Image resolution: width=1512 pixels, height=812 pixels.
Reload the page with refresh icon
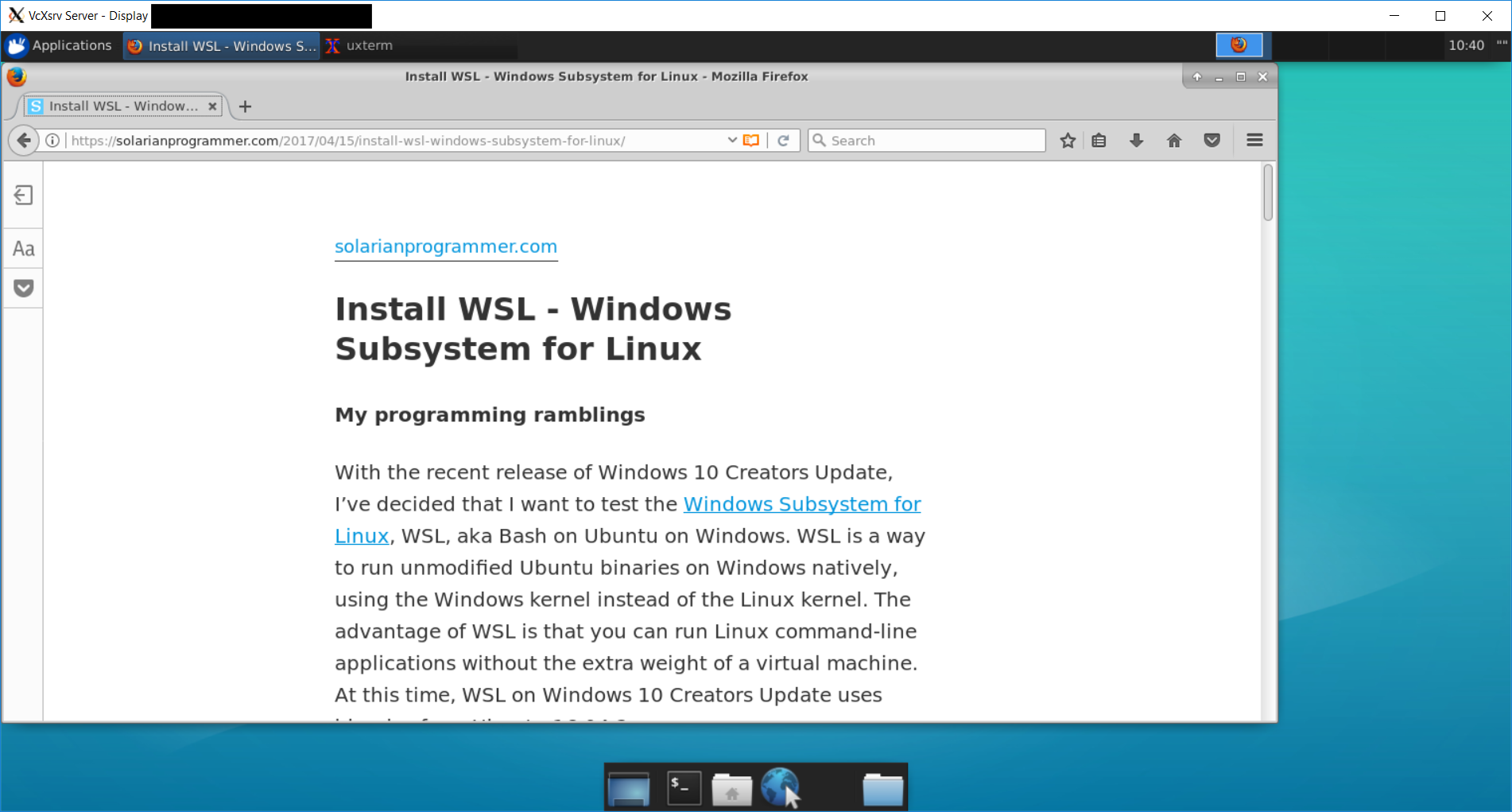784,141
